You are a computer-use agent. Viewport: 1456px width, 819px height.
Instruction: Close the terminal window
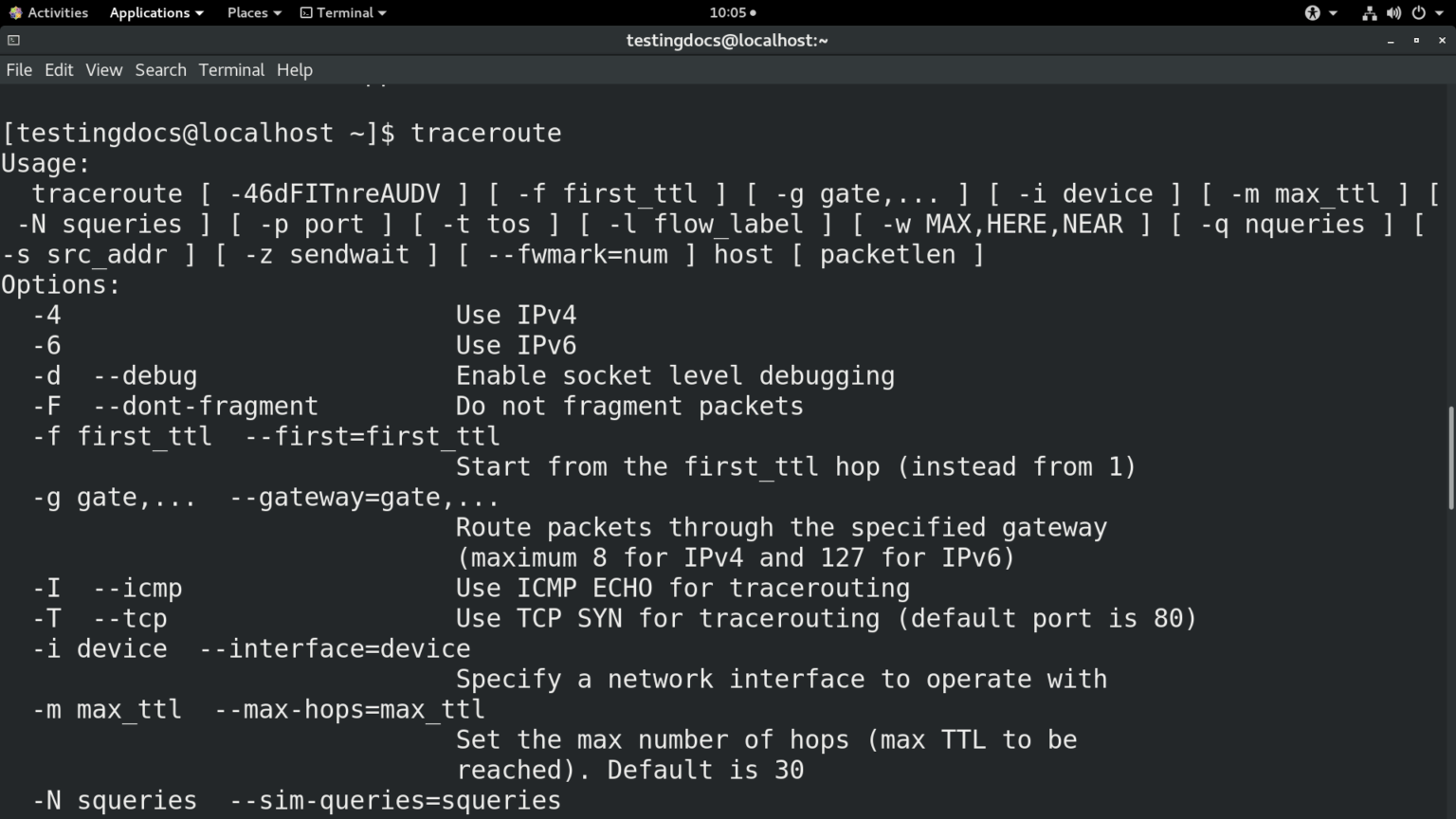point(1442,41)
